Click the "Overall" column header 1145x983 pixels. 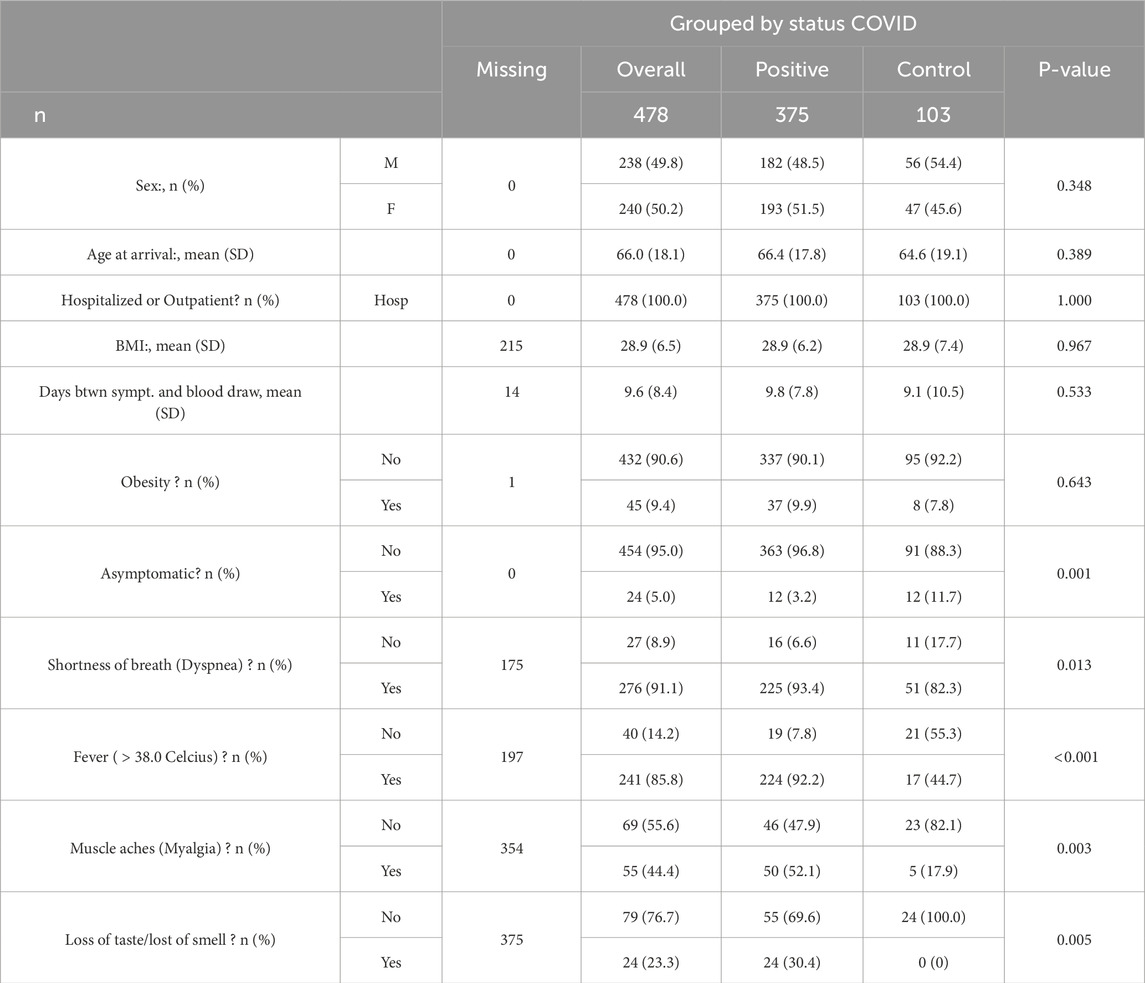point(651,70)
